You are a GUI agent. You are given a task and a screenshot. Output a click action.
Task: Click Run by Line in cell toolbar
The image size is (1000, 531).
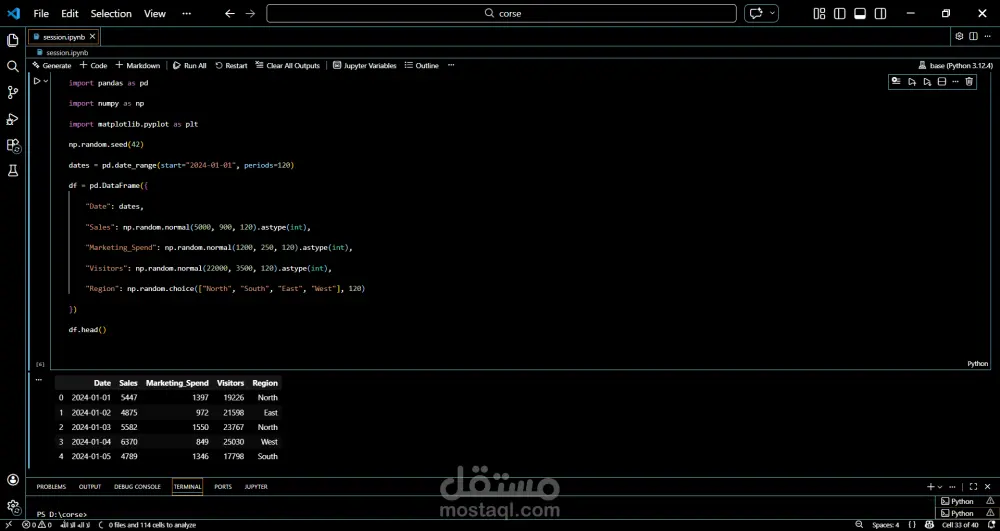pos(896,81)
